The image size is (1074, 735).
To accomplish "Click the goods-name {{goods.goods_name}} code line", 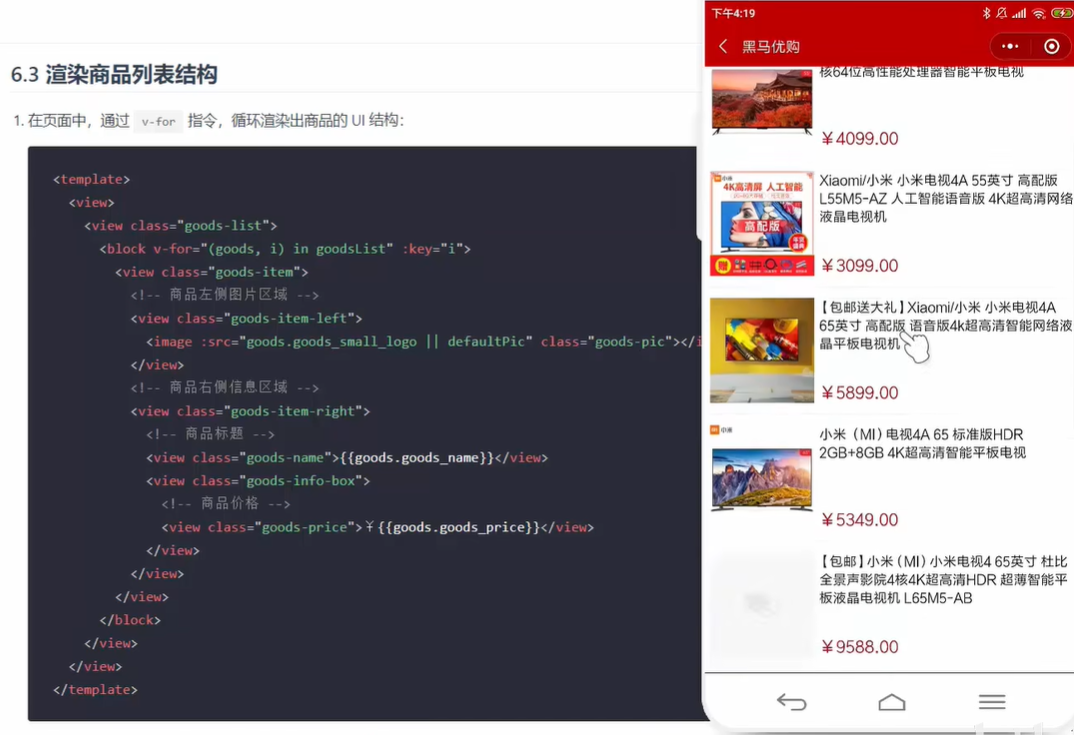I will 347,458.
